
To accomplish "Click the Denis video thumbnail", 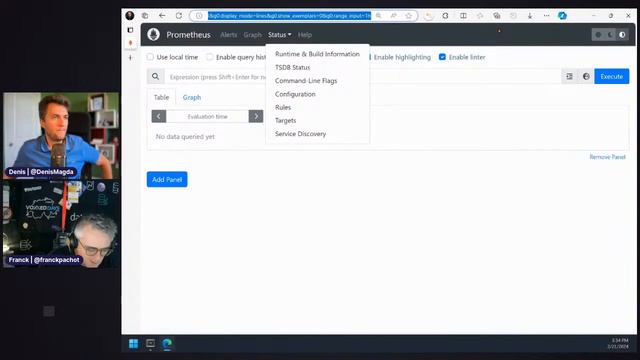I will (61, 136).
